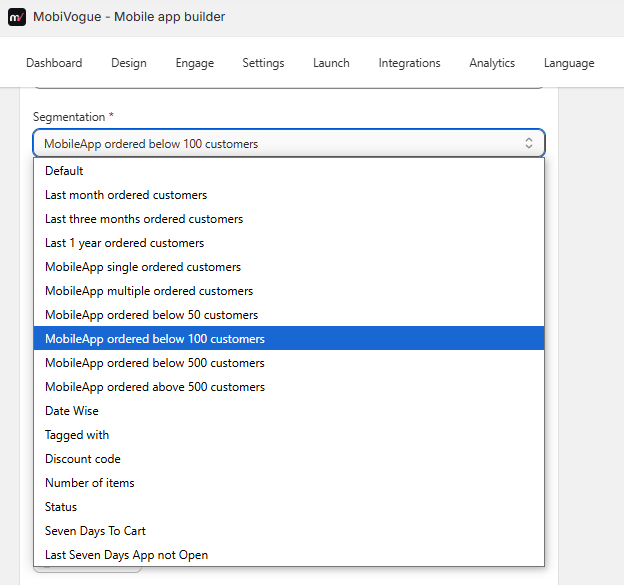Pick MobileApp ordered below 500 customers

[289, 363]
